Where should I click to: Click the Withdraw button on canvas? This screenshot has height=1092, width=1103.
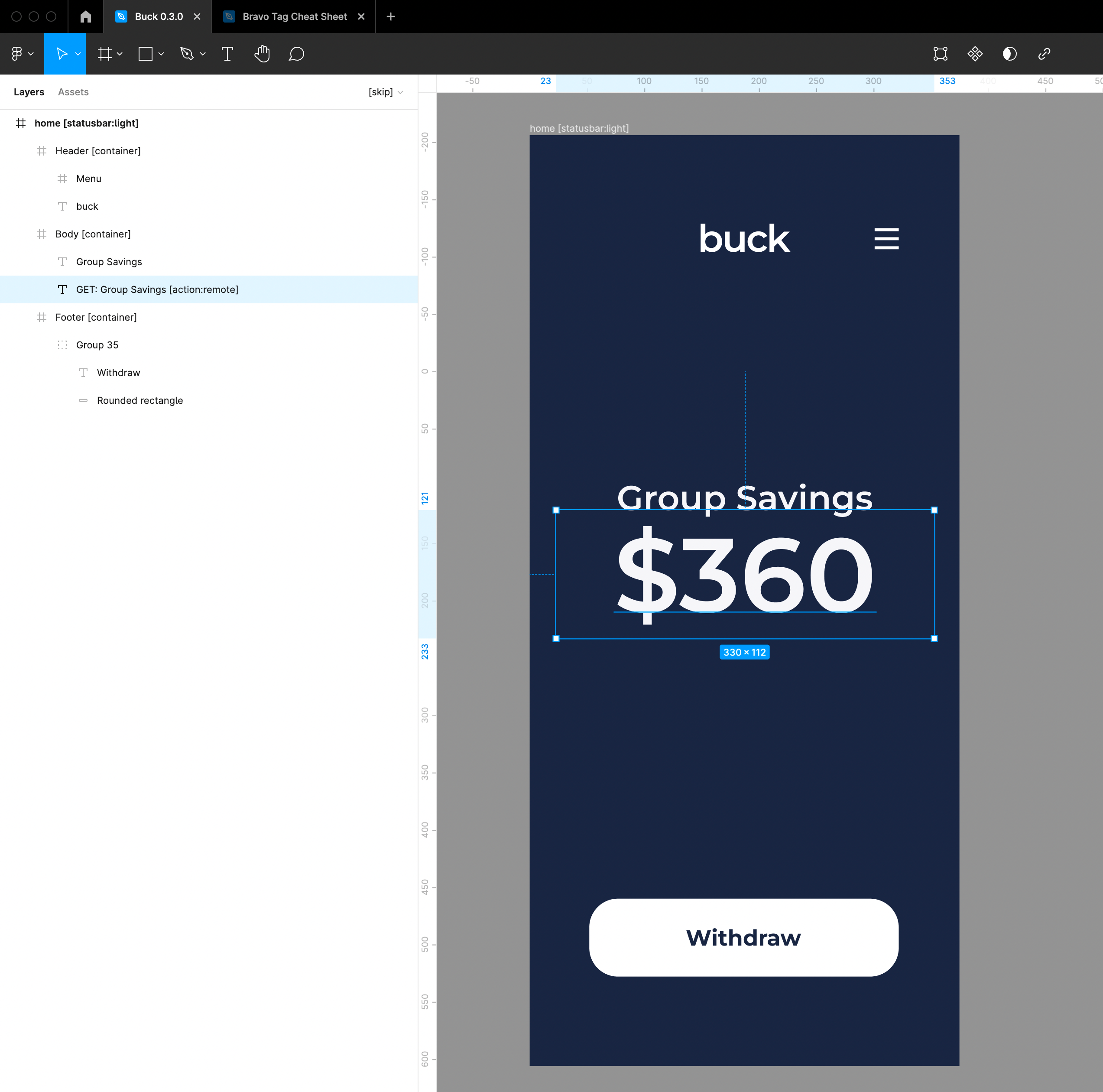(x=744, y=937)
